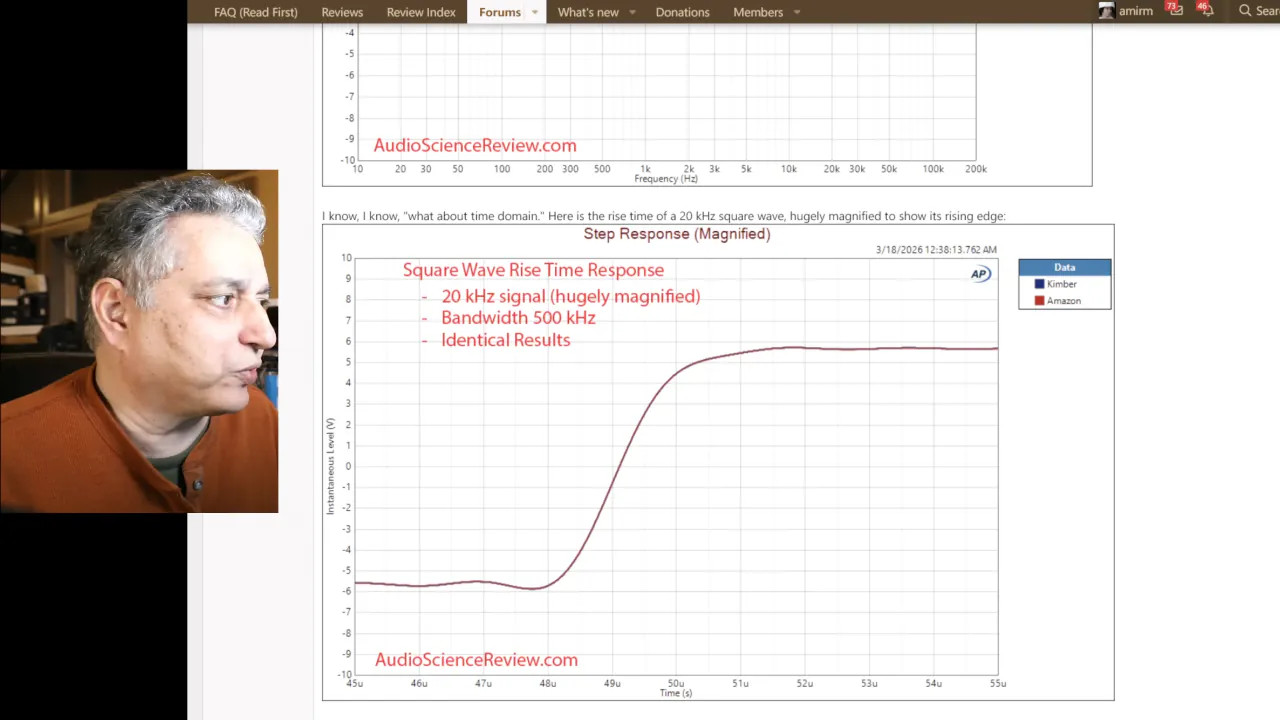The width and height of the screenshot is (1280, 720).
Task: Open the inbox envelope icon with 73 badge
Action: coord(1176,11)
